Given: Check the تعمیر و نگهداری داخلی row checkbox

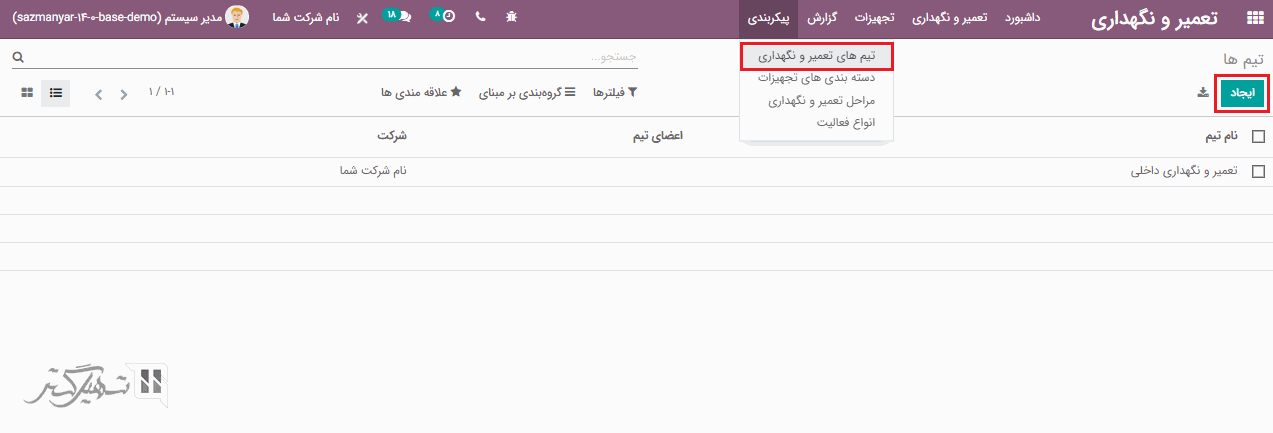Looking at the screenshot, I should (x=1258, y=171).
